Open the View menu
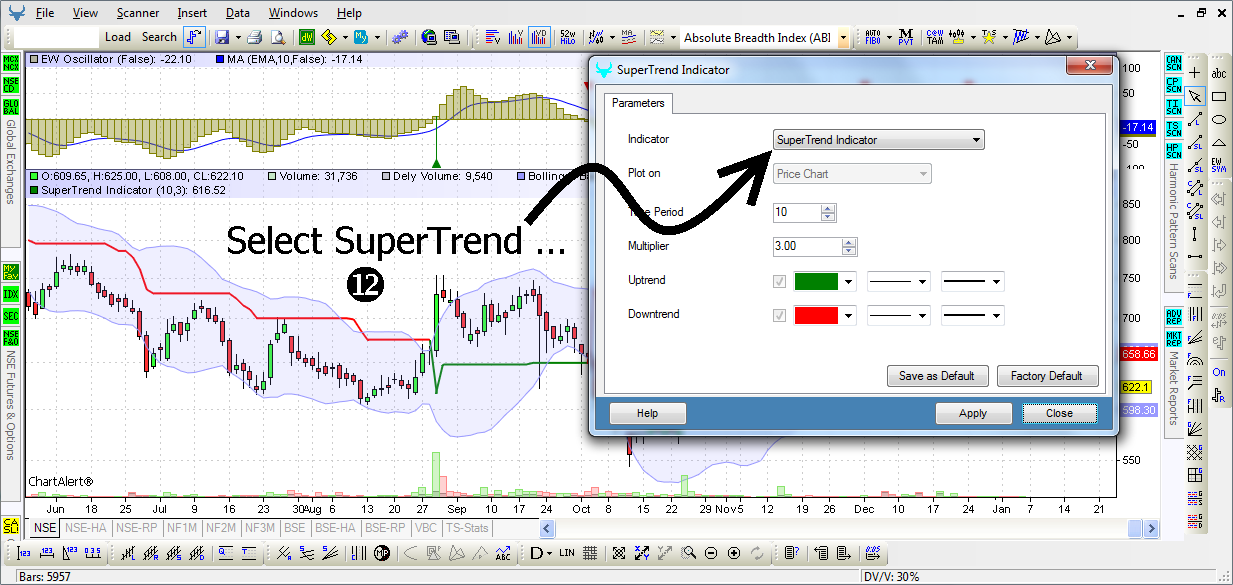 pos(86,13)
